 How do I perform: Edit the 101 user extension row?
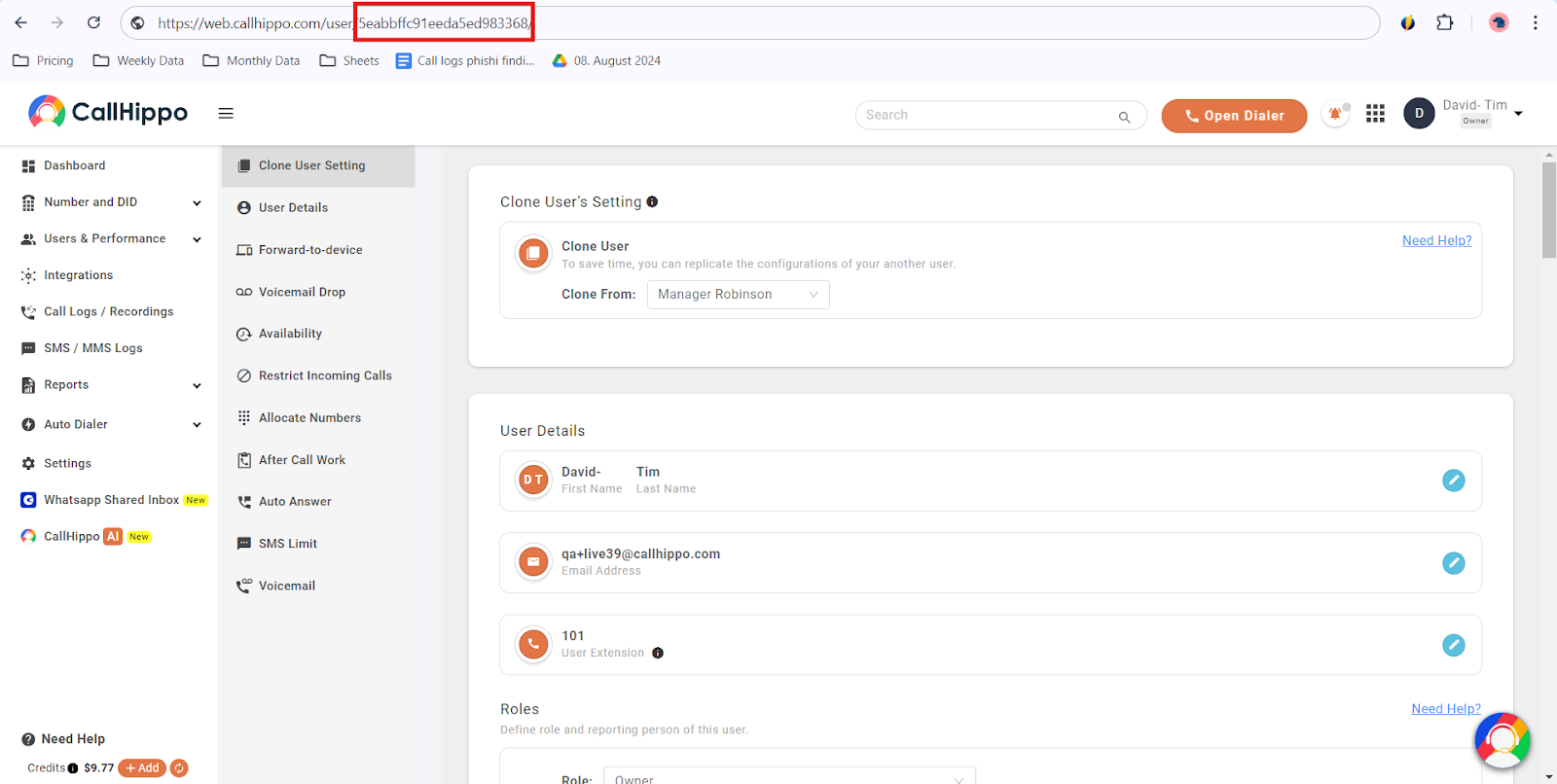[x=1453, y=645]
